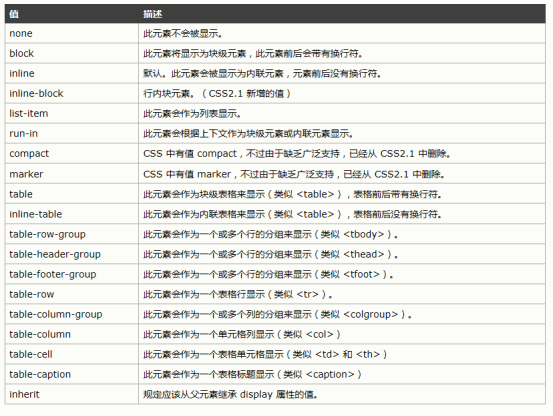Select the 'compact' value cell
553x416 pixels.
pyautogui.click(x=72, y=154)
